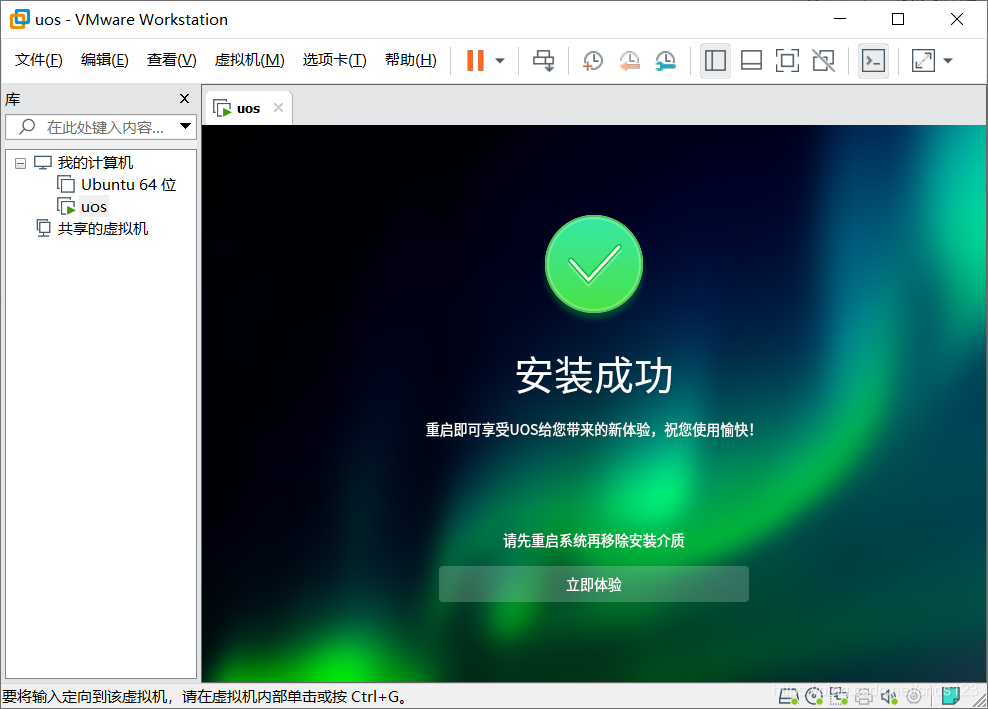Select 我的计算机 in the library tree
Viewport: 988px width, 709px height.
point(95,163)
